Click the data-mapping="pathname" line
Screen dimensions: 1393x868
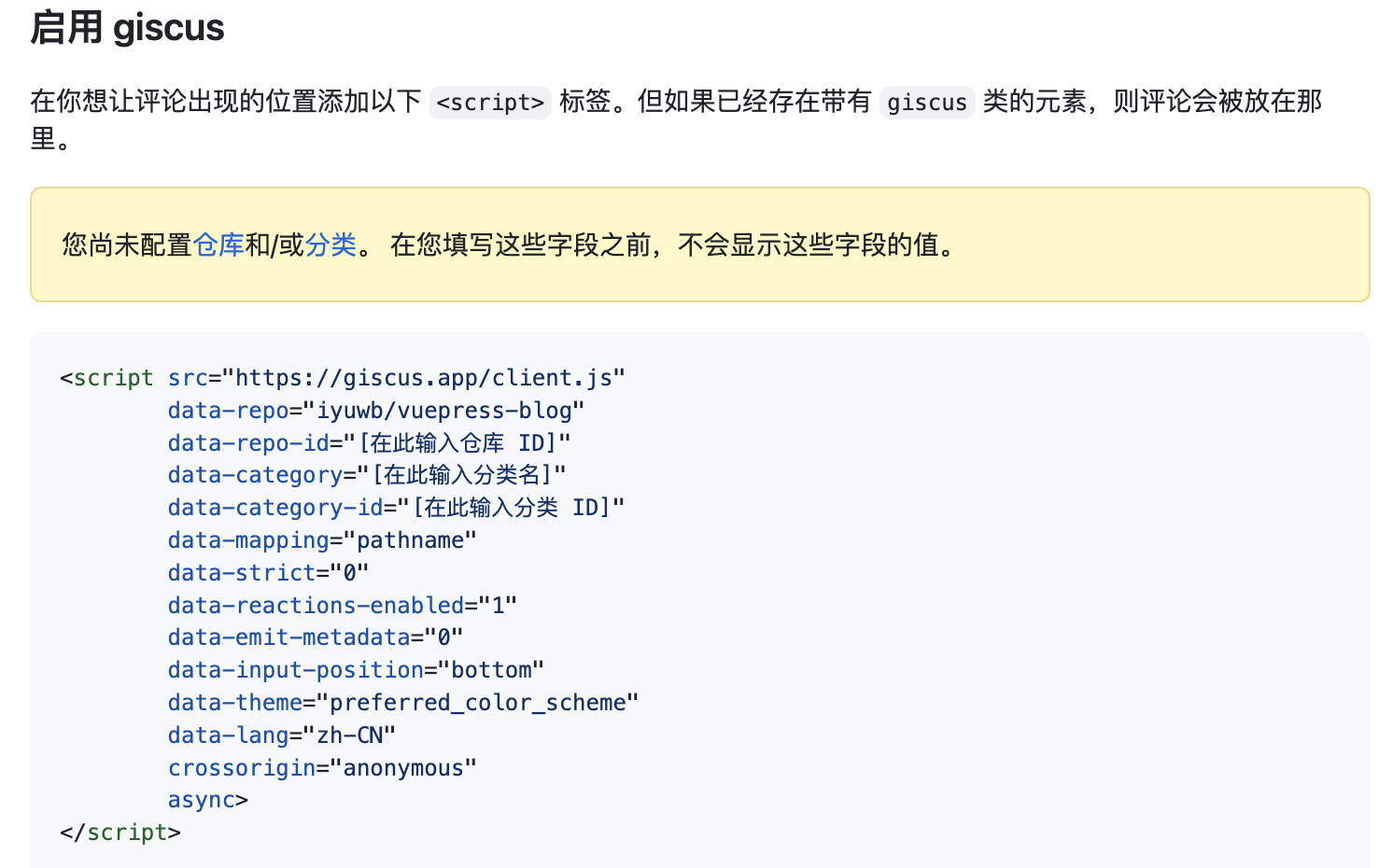pyautogui.click(x=322, y=540)
